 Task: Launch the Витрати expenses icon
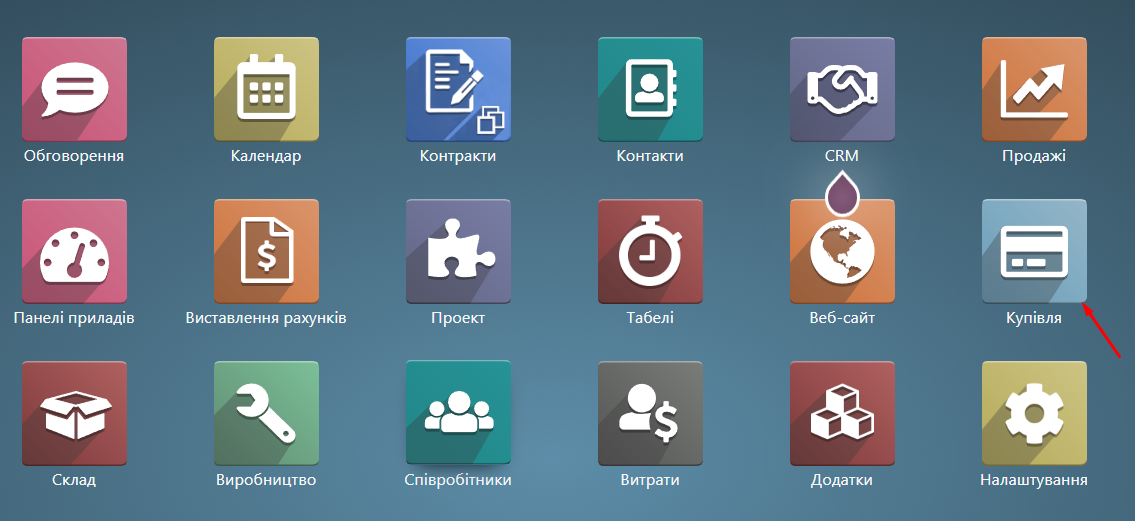[650, 413]
